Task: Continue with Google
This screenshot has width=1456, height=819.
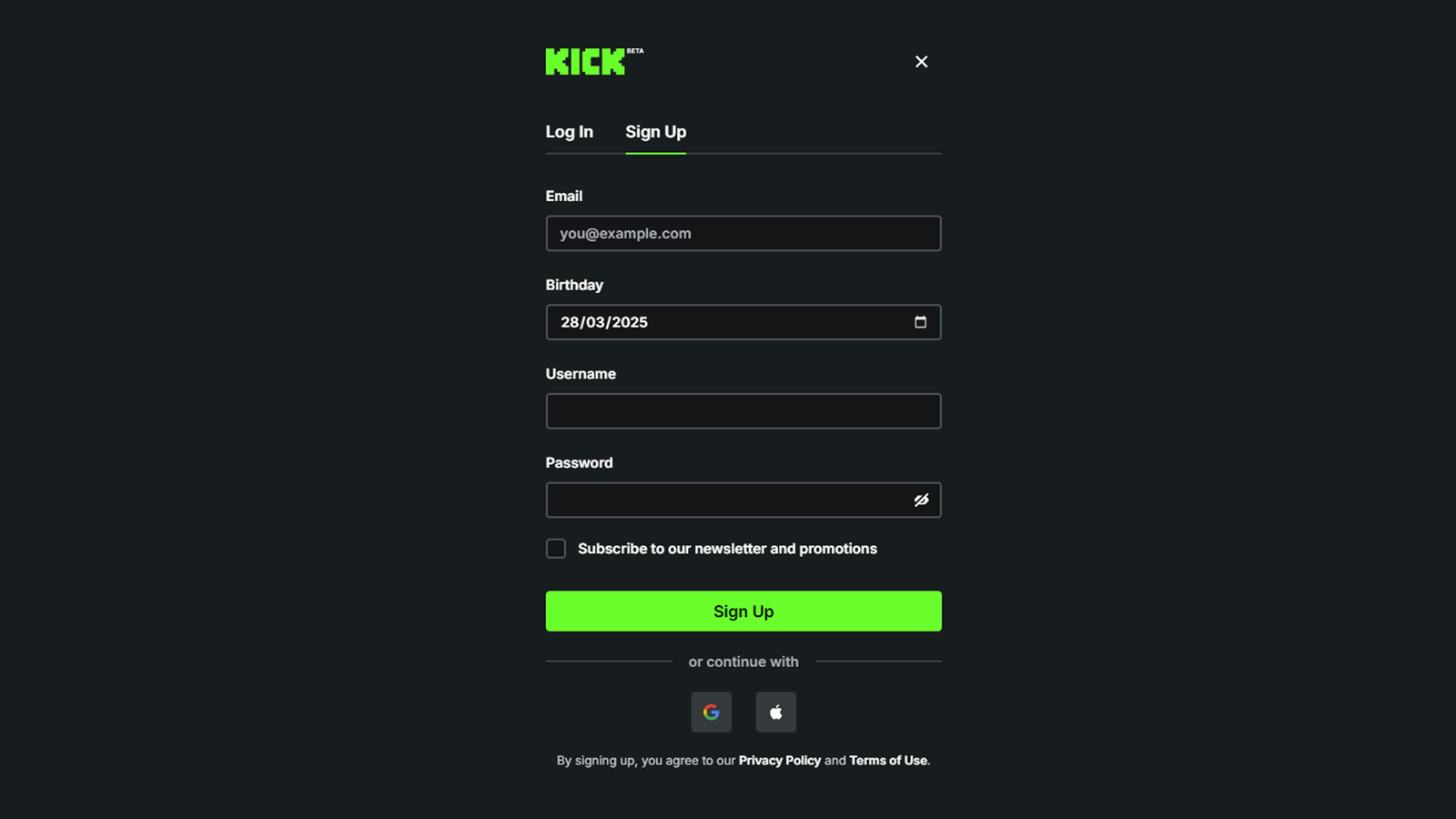Action: (711, 712)
